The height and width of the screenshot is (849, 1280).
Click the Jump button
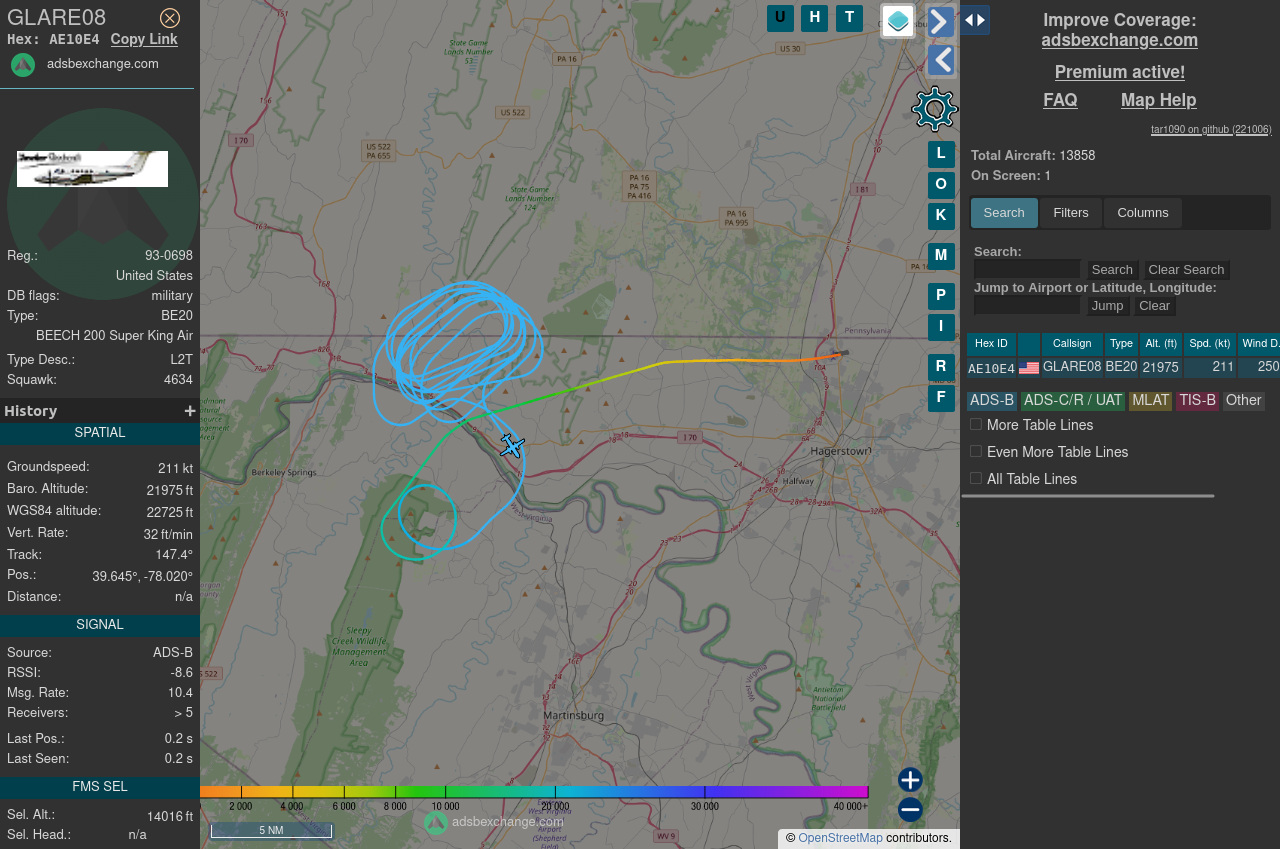pos(1108,306)
